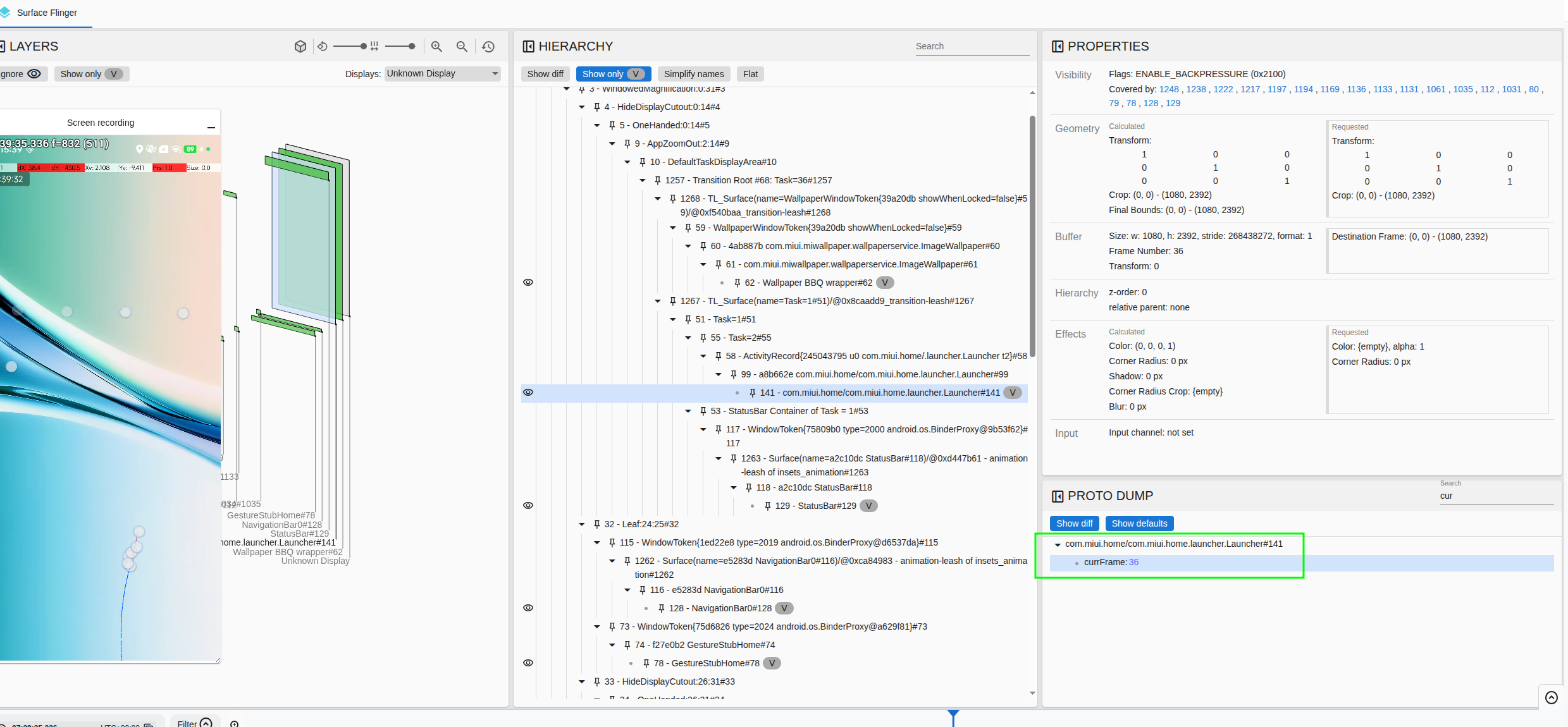1568x727 pixels.
Task: Switch to the Surface Flinger tab
Action: [x=46, y=13]
